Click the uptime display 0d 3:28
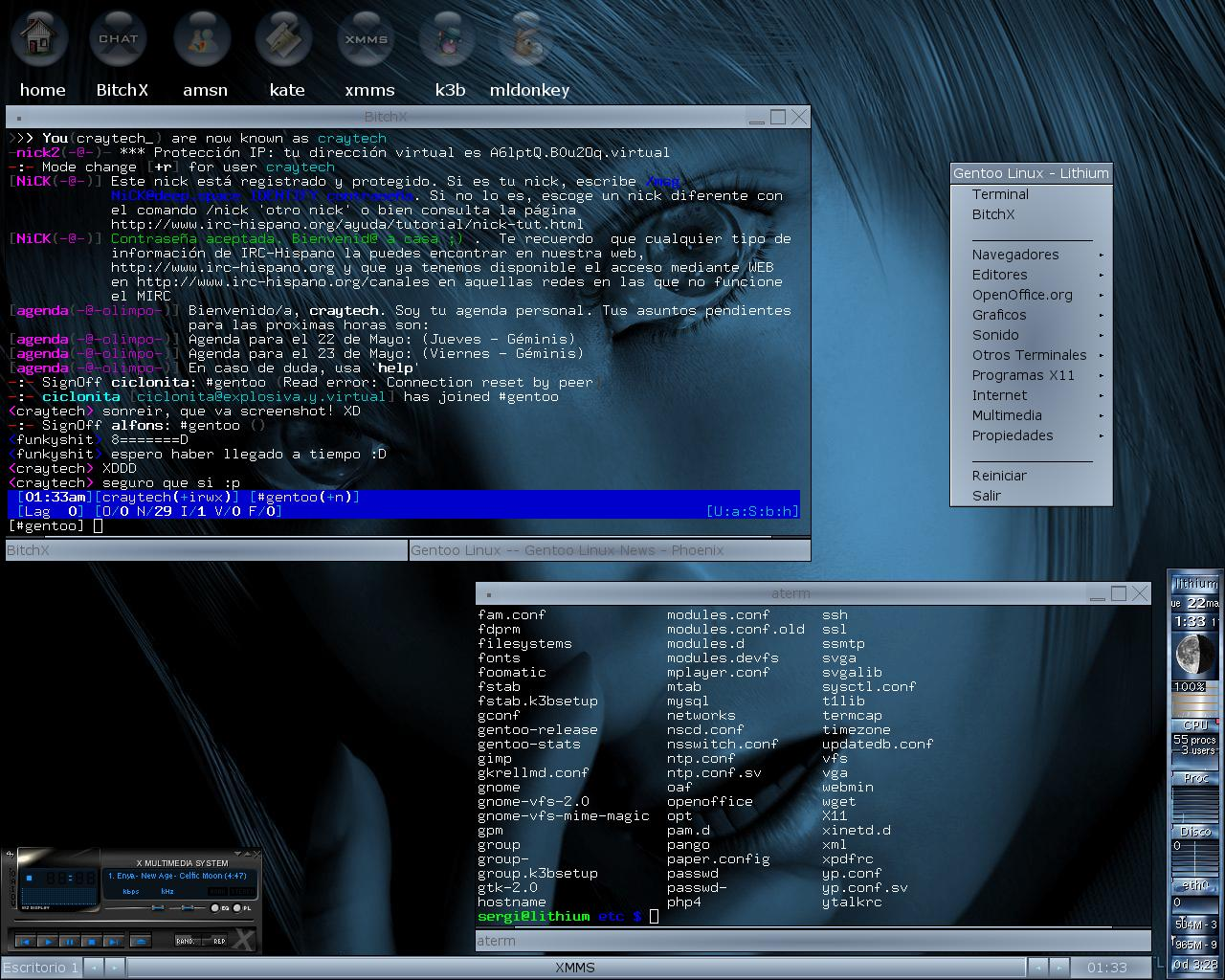1225x980 pixels. coord(1196,964)
